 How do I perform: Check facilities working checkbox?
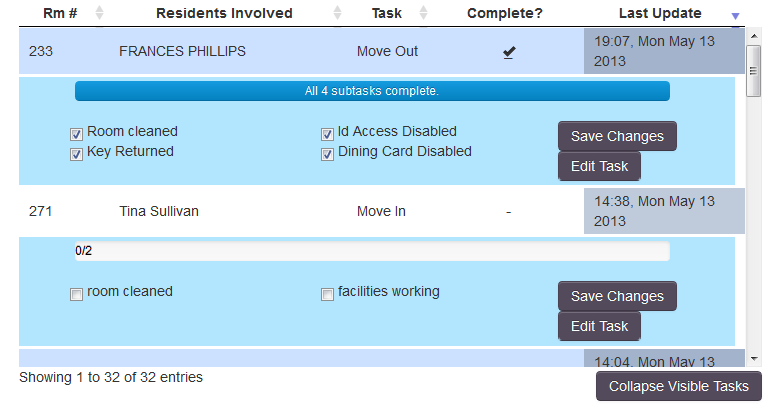[x=327, y=294]
